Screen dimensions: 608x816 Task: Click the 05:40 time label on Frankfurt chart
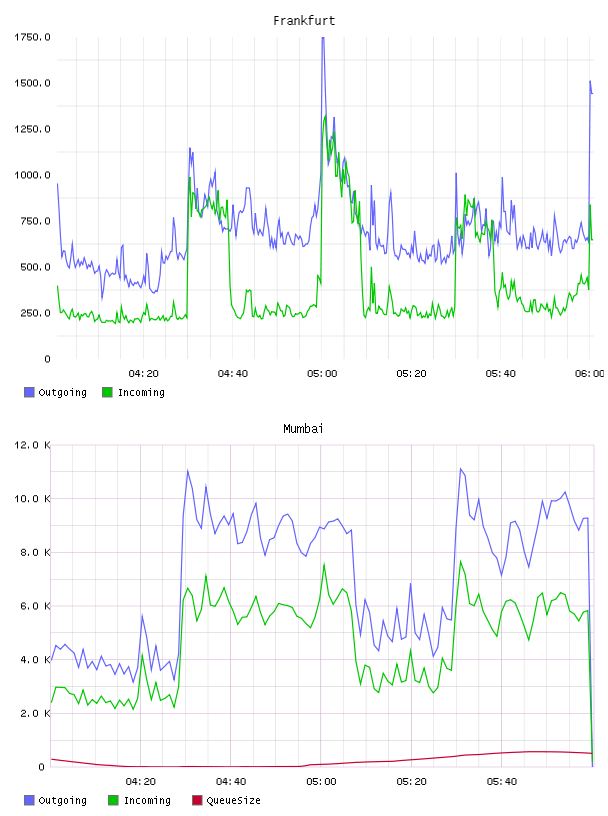(x=501, y=374)
